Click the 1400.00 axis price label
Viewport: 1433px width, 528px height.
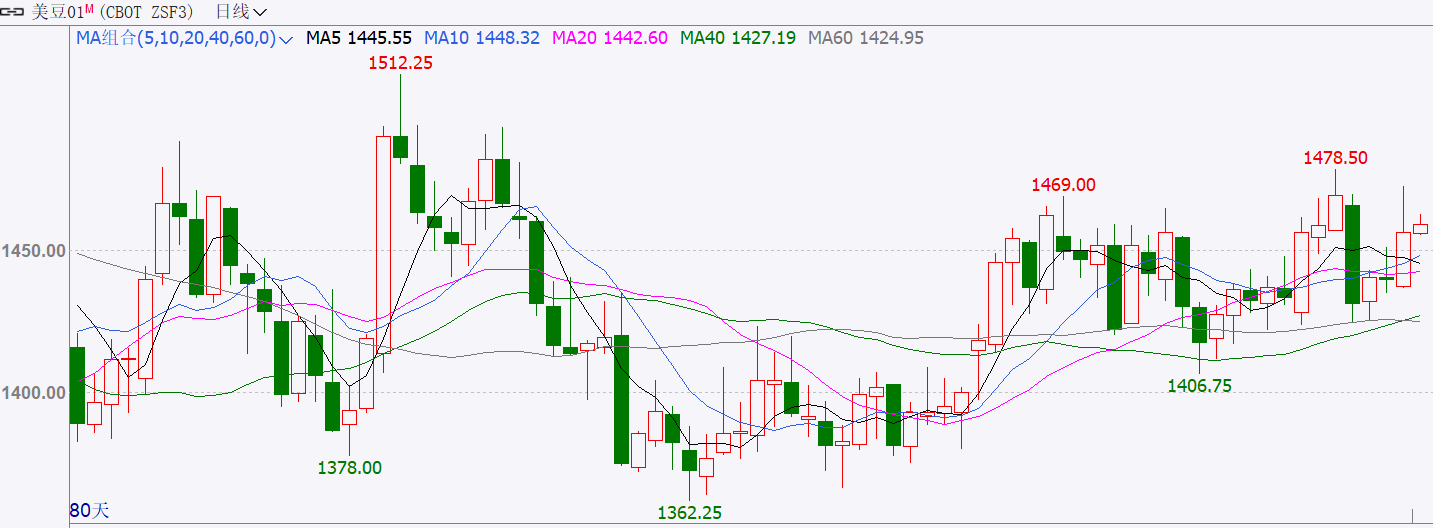(x=33, y=392)
